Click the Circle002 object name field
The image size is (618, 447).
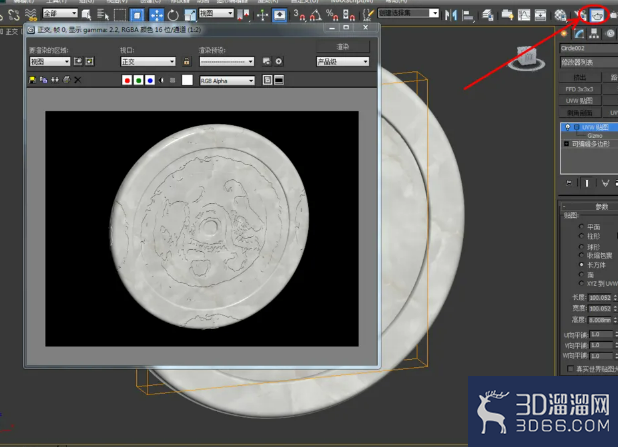pyautogui.click(x=589, y=48)
